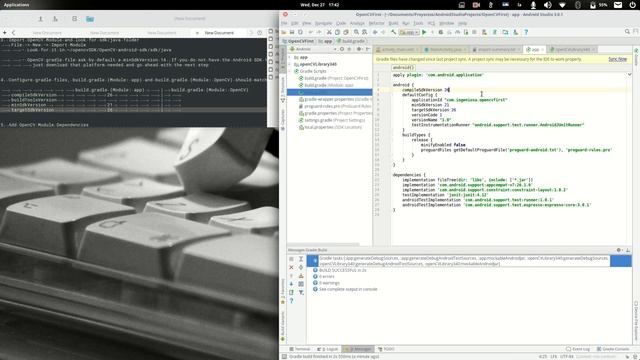Viewport: 640px width, 360px height.
Task: Select build.gradle (Project: OpenCVFirst) file
Action: click(333, 78)
